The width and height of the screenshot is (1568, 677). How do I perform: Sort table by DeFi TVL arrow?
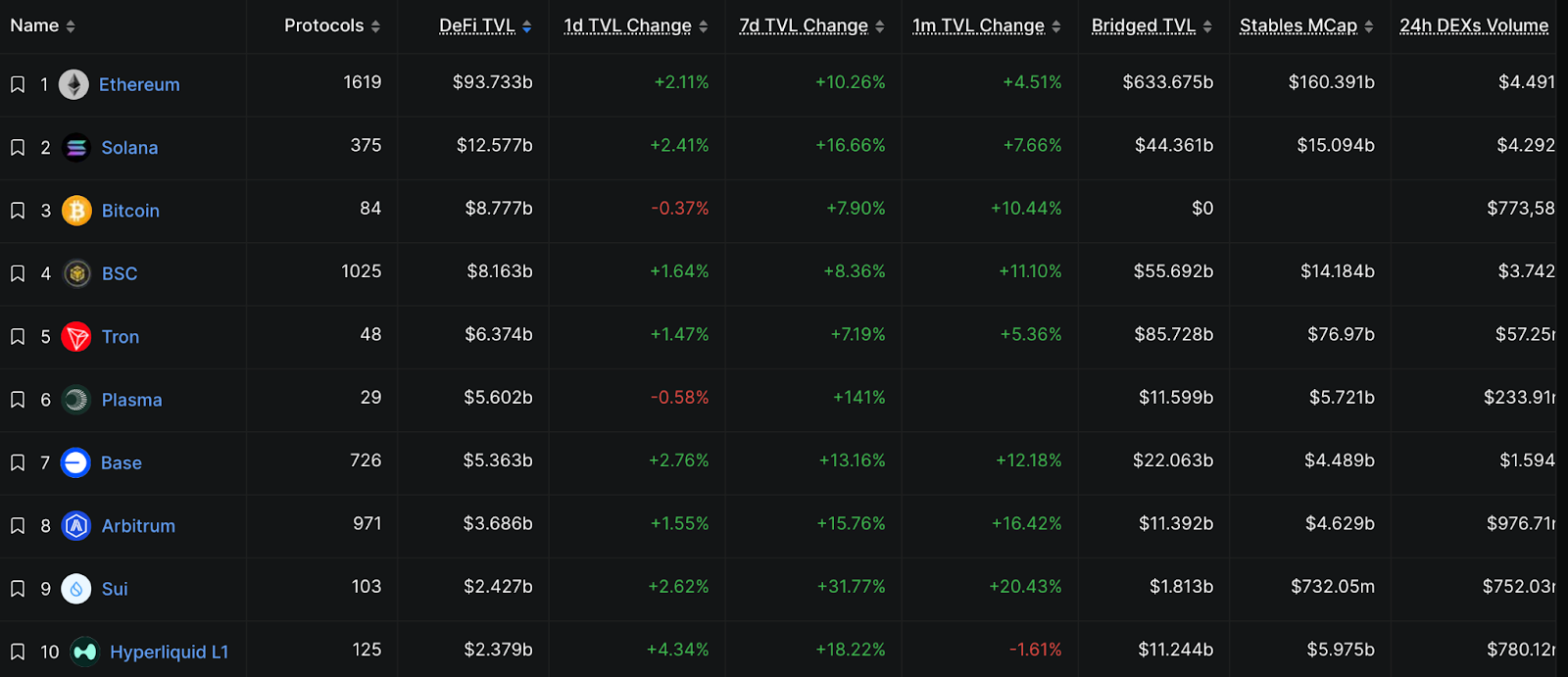[x=527, y=27]
